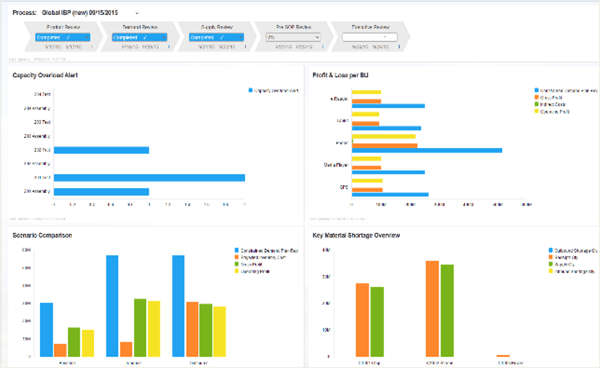
Task: Click the info icon under Product Review step
Action: tap(92, 47)
